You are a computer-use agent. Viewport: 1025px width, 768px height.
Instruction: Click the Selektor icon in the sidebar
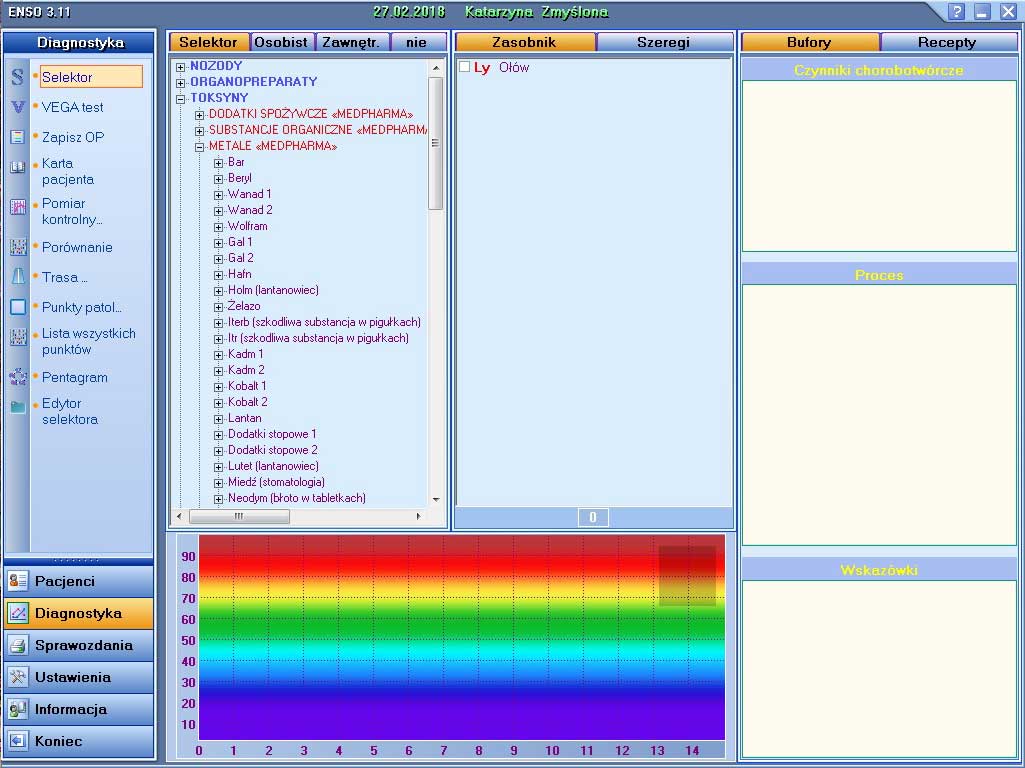pyautogui.click(x=18, y=77)
